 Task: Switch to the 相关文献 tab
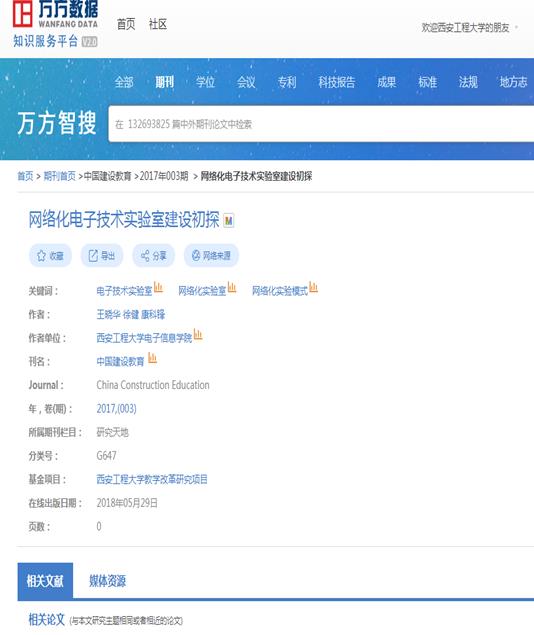coord(45,581)
